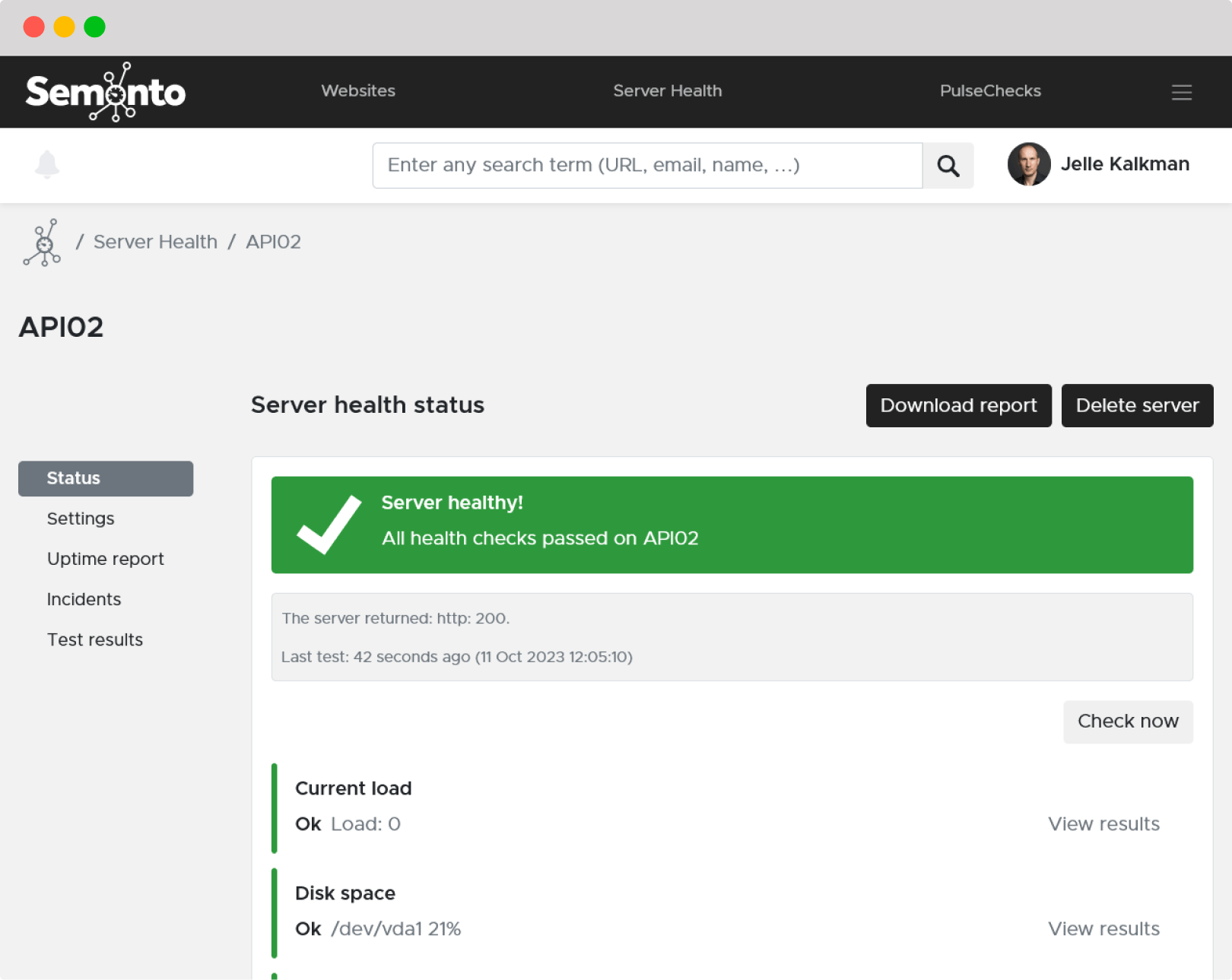Open the Server Health navigation item
The width and height of the screenshot is (1232, 980).
click(668, 90)
